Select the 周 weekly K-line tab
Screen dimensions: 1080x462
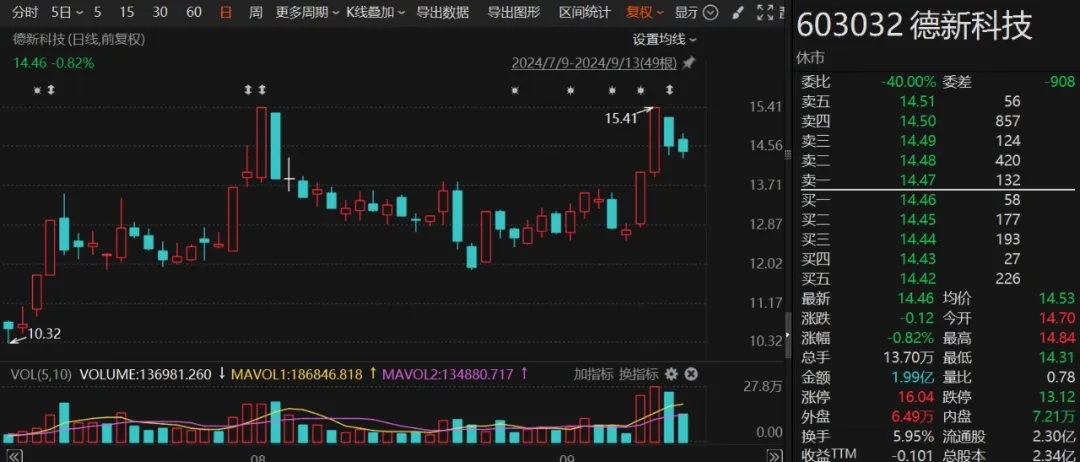tap(256, 12)
